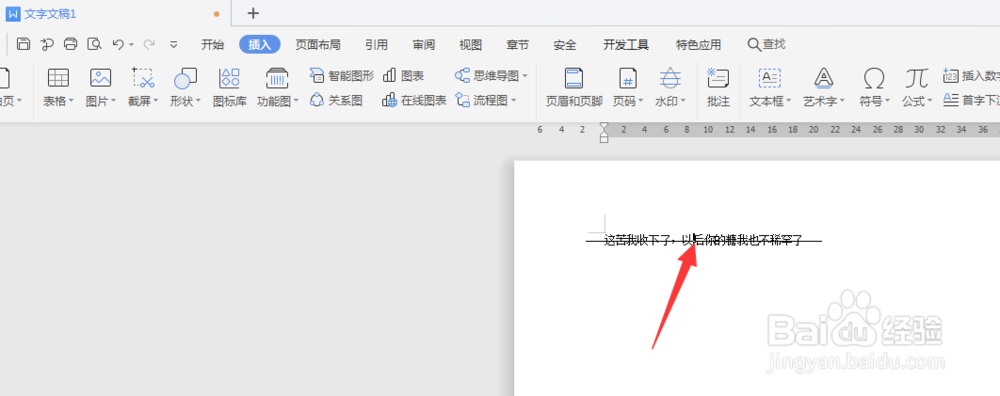Expand the 功能图 dropdown arrow
The height and width of the screenshot is (396, 1000).
pyautogui.click(x=296, y=101)
